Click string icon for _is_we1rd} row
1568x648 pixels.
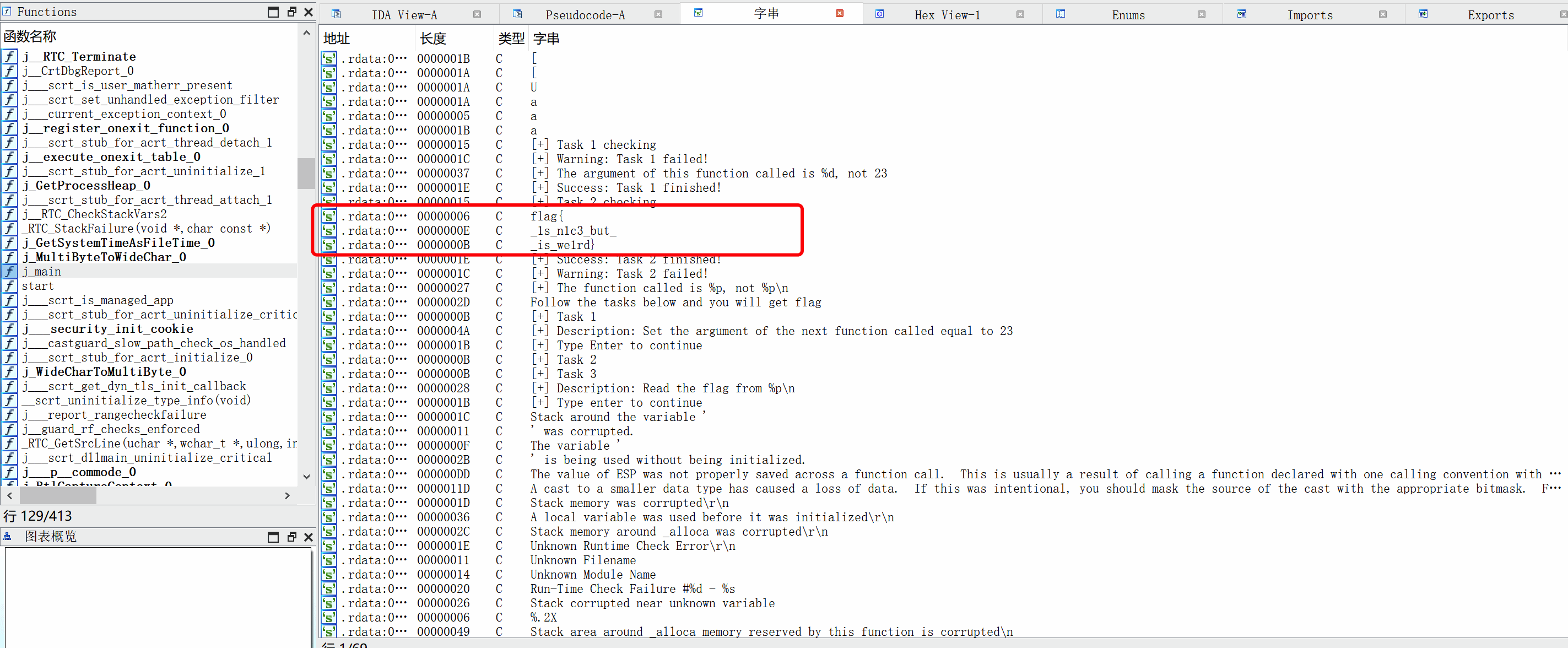click(x=329, y=245)
